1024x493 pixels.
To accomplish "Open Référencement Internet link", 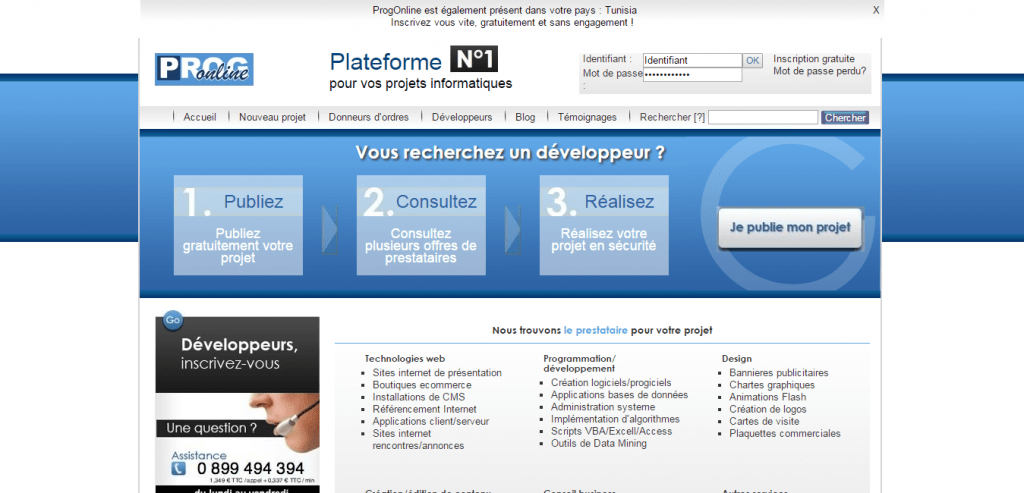I will click(x=424, y=409).
